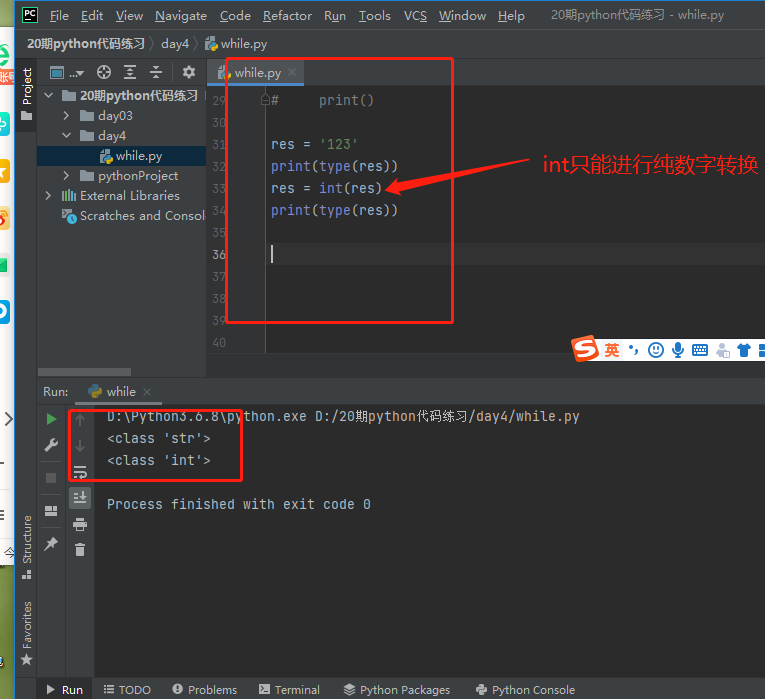Image resolution: width=765 pixels, height=699 pixels.
Task: Toggle Scroll to End in Run console
Action: pyautogui.click(x=80, y=498)
